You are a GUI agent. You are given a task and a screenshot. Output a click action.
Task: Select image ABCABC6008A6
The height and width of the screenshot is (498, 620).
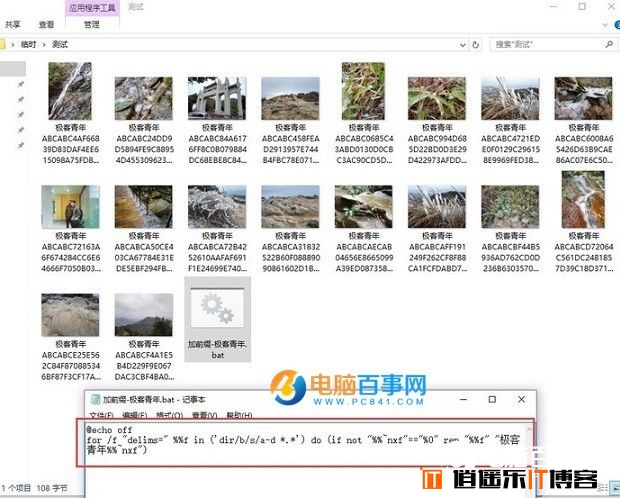click(x=583, y=98)
